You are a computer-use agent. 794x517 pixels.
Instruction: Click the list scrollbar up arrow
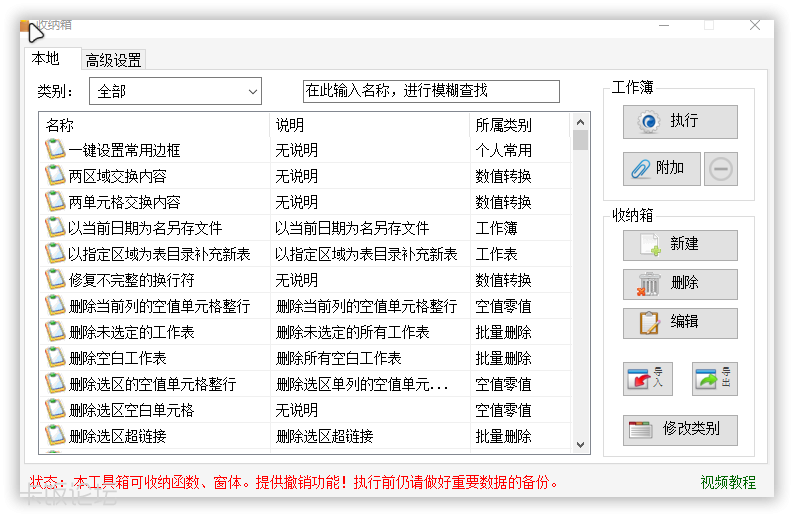click(x=580, y=122)
